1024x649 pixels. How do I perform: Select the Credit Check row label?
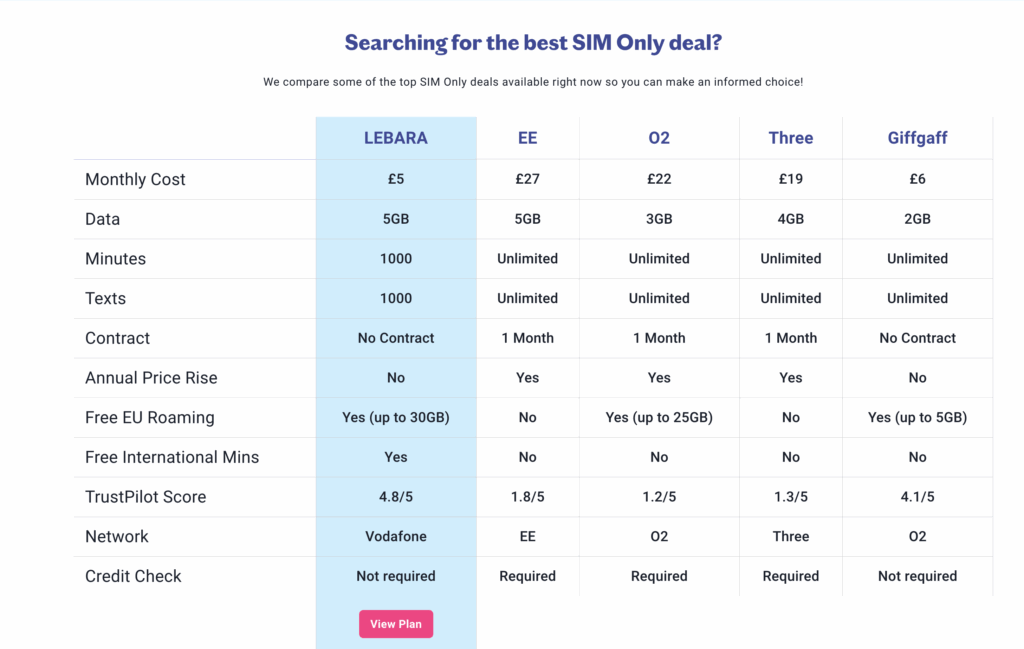point(133,576)
